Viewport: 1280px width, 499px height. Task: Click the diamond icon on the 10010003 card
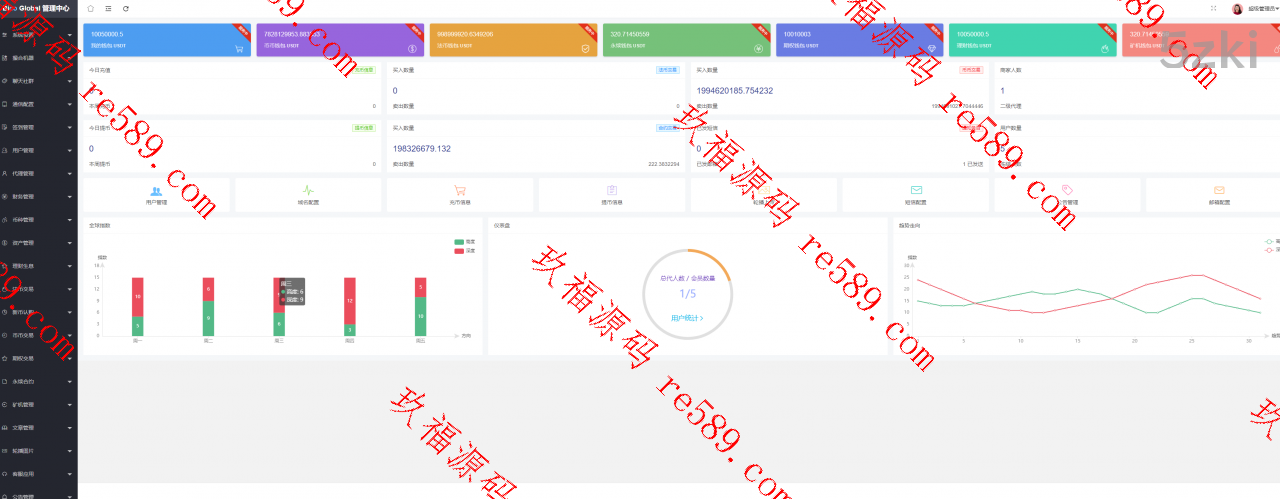tap(932, 48)
